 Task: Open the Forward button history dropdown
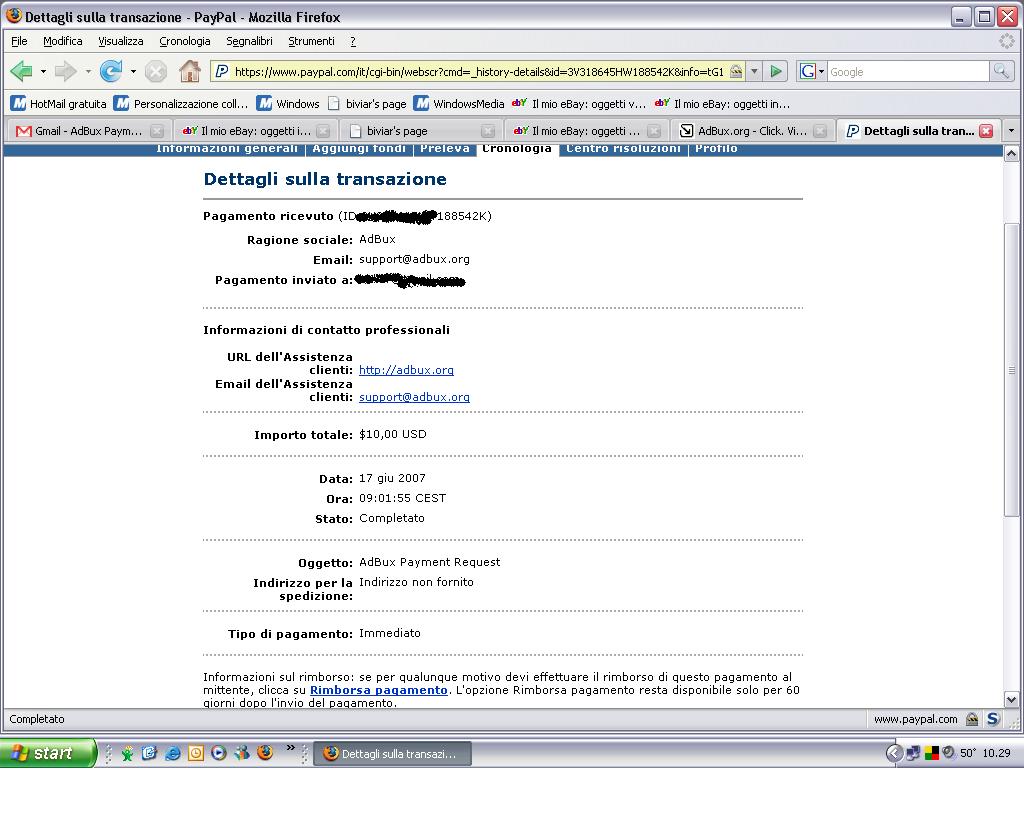(x=88, y=71)
